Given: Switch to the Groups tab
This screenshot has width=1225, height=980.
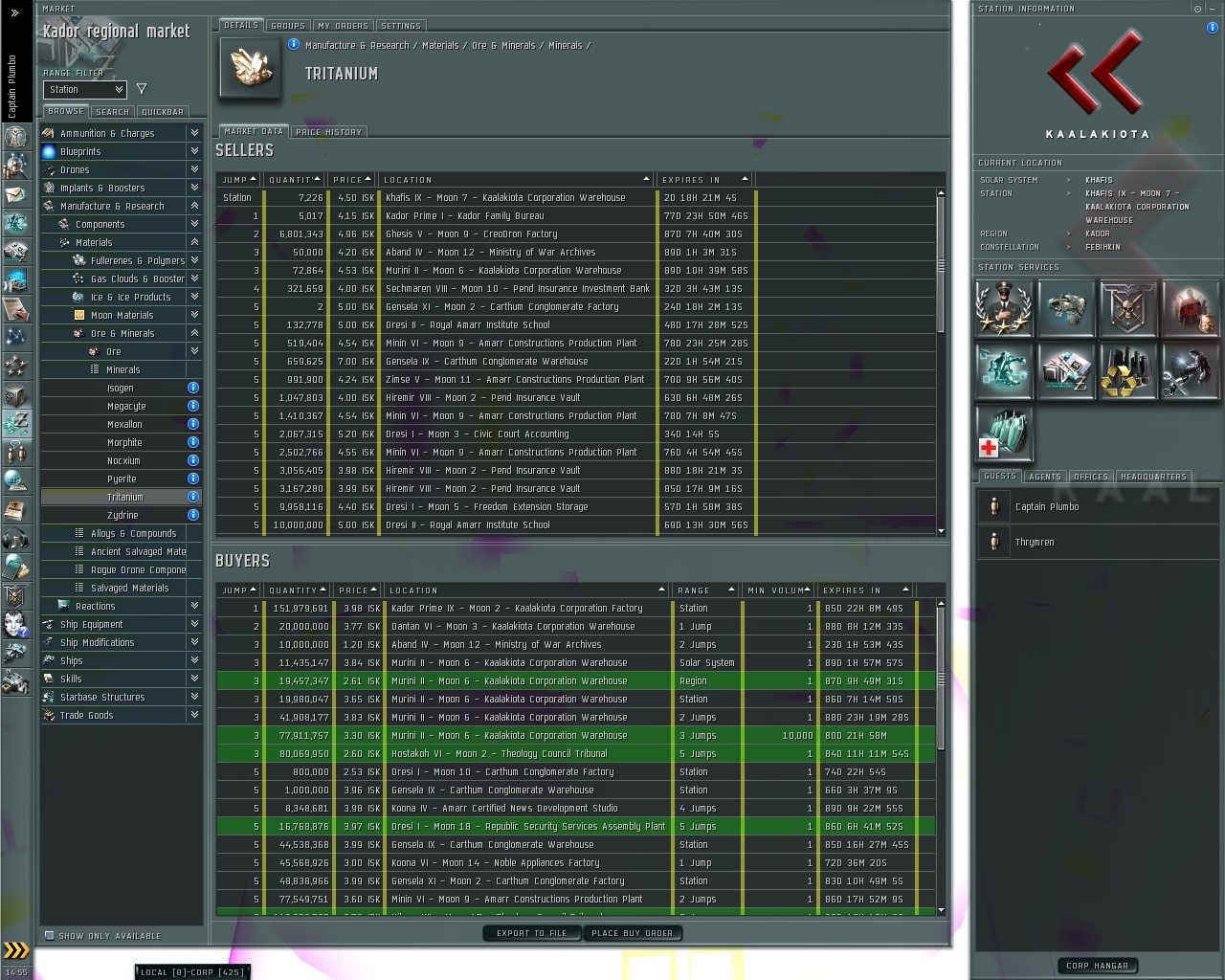Looking at the screenshot, I should point(288,26).
